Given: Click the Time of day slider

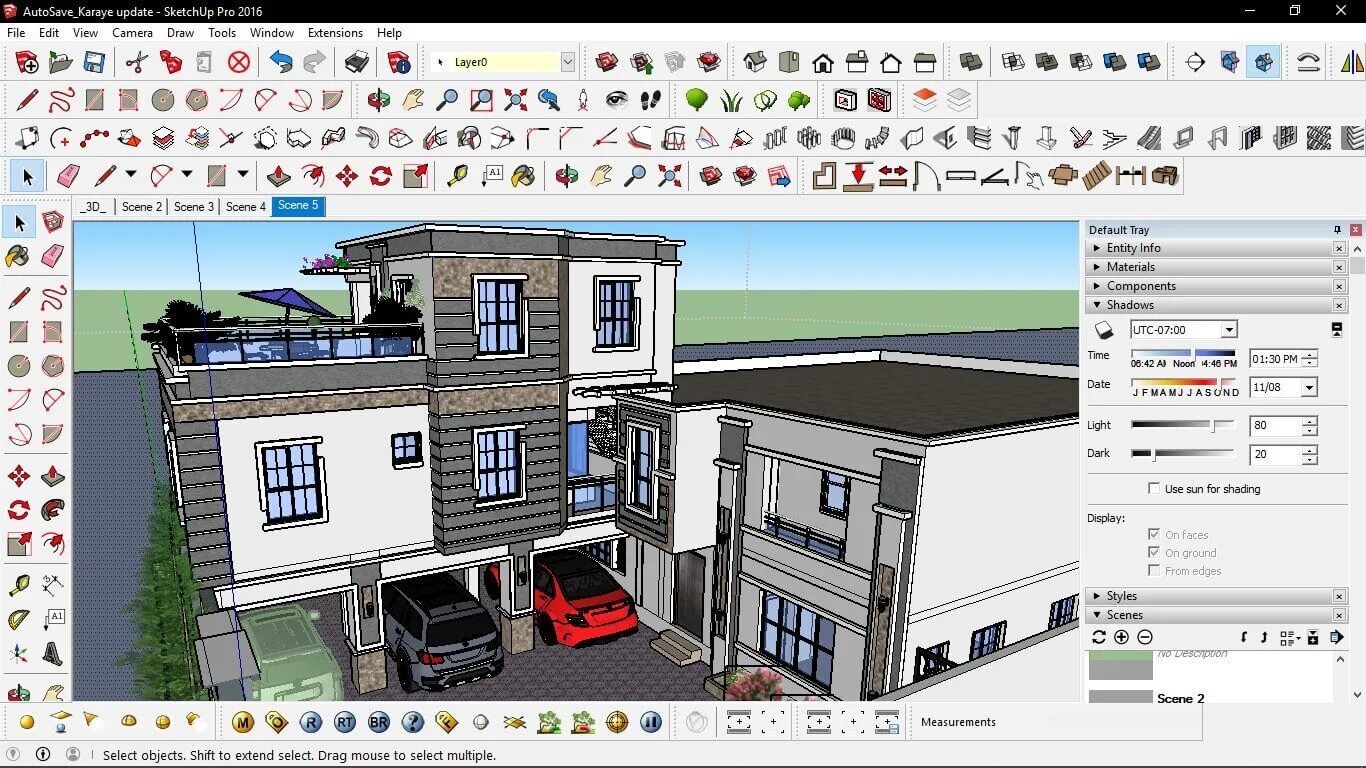Looking at the screenshot, I should tap(1184, 353).
